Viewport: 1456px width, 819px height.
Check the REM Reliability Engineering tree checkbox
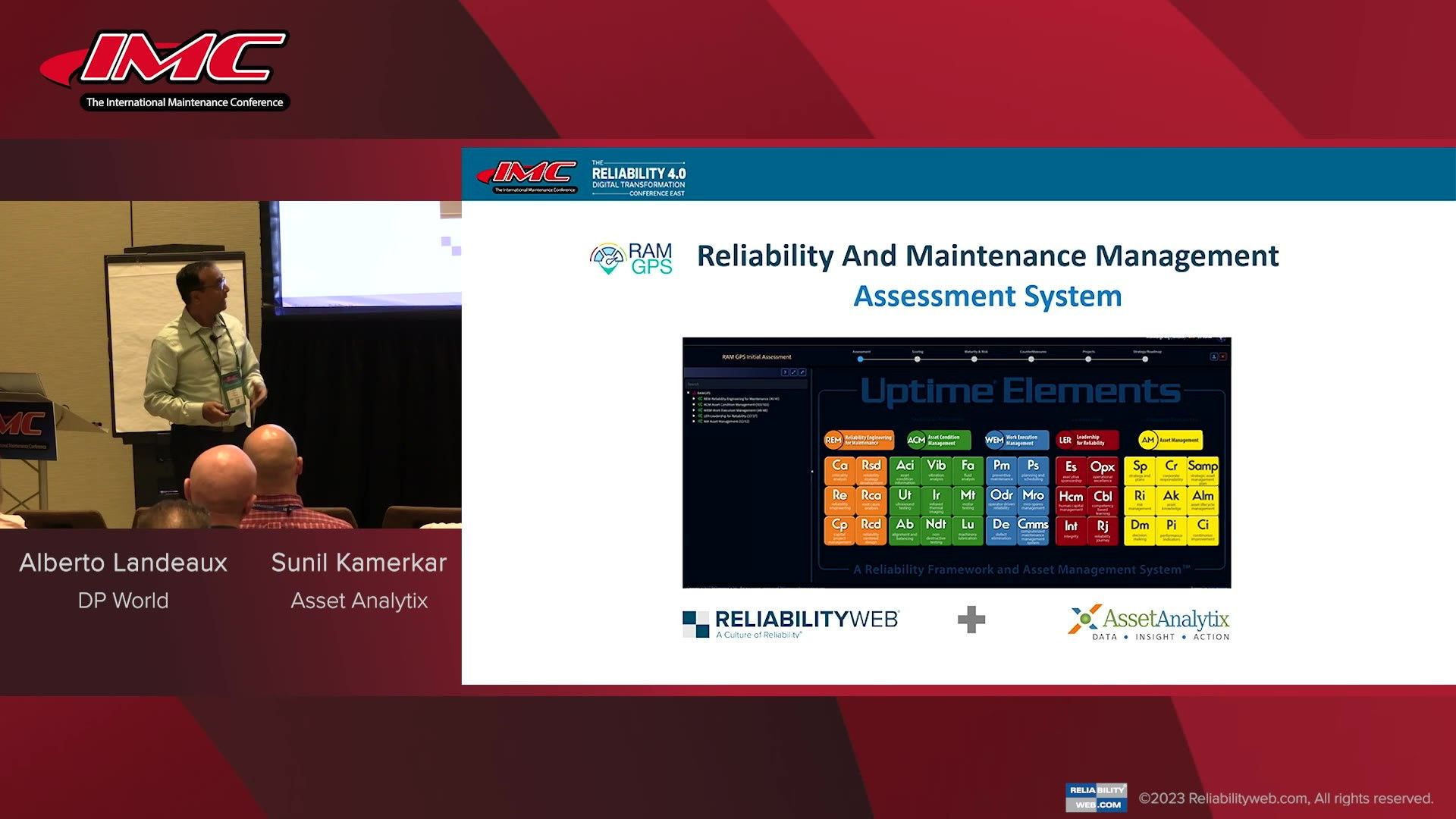[693, 397]
